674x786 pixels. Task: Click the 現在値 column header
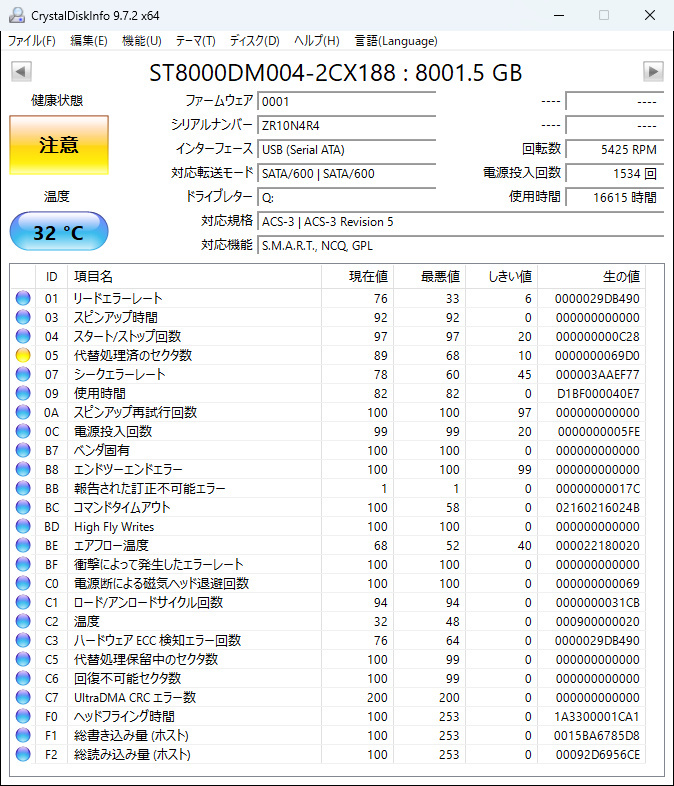point(358,277)
